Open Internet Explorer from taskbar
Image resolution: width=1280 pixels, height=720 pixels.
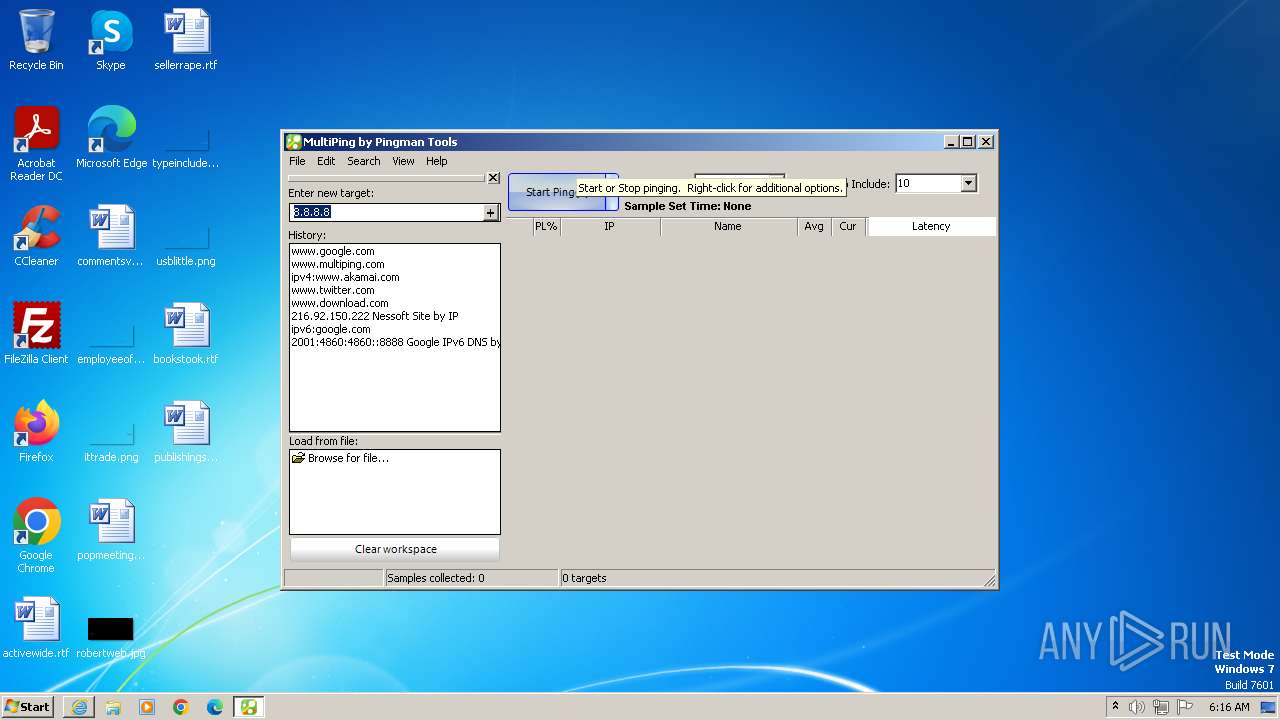(79, 707)
